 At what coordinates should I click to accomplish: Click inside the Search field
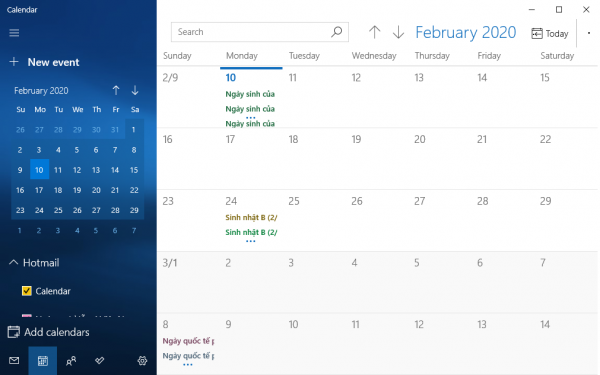pyautogui.click(x=259, y=32)
